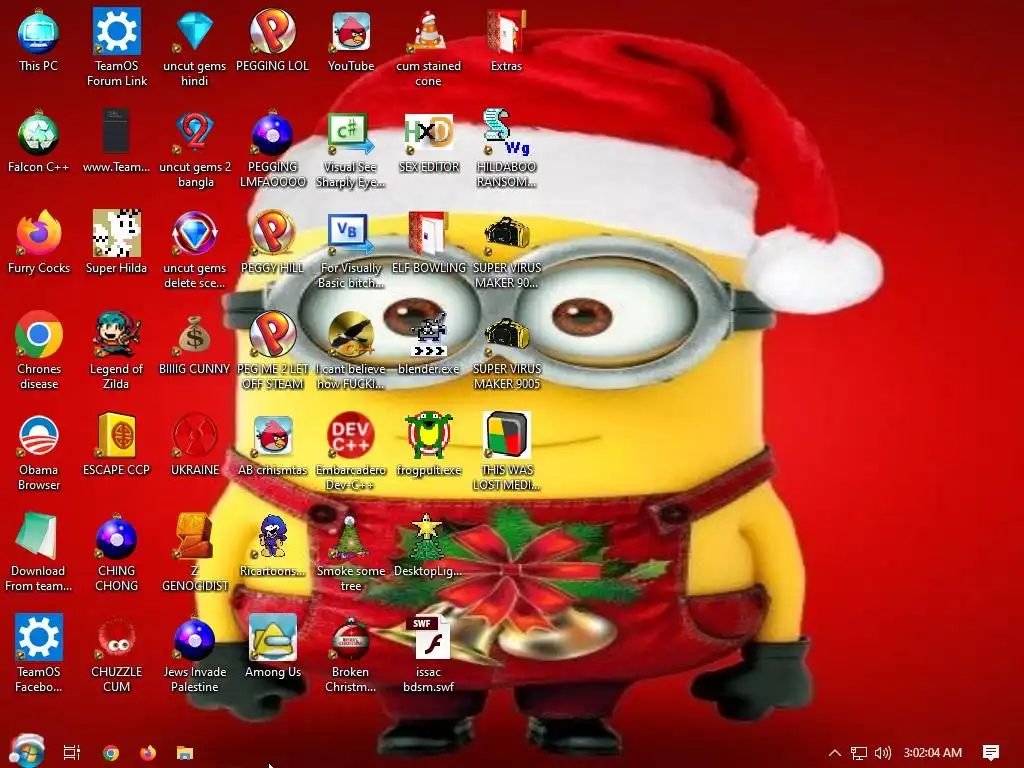Screen dimensions: 1024x768
Task: Open File Explorer from the taskbar
Action: point(185,753)
